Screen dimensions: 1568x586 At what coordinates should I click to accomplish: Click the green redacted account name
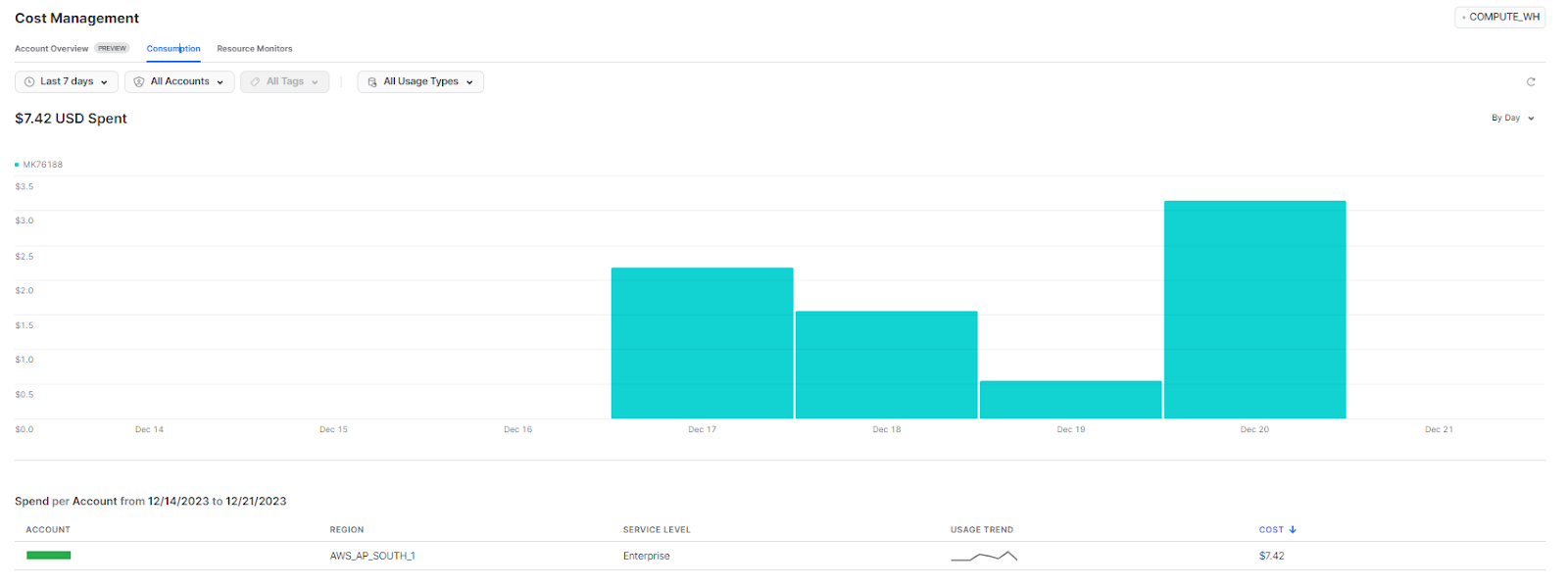(48, 556)
